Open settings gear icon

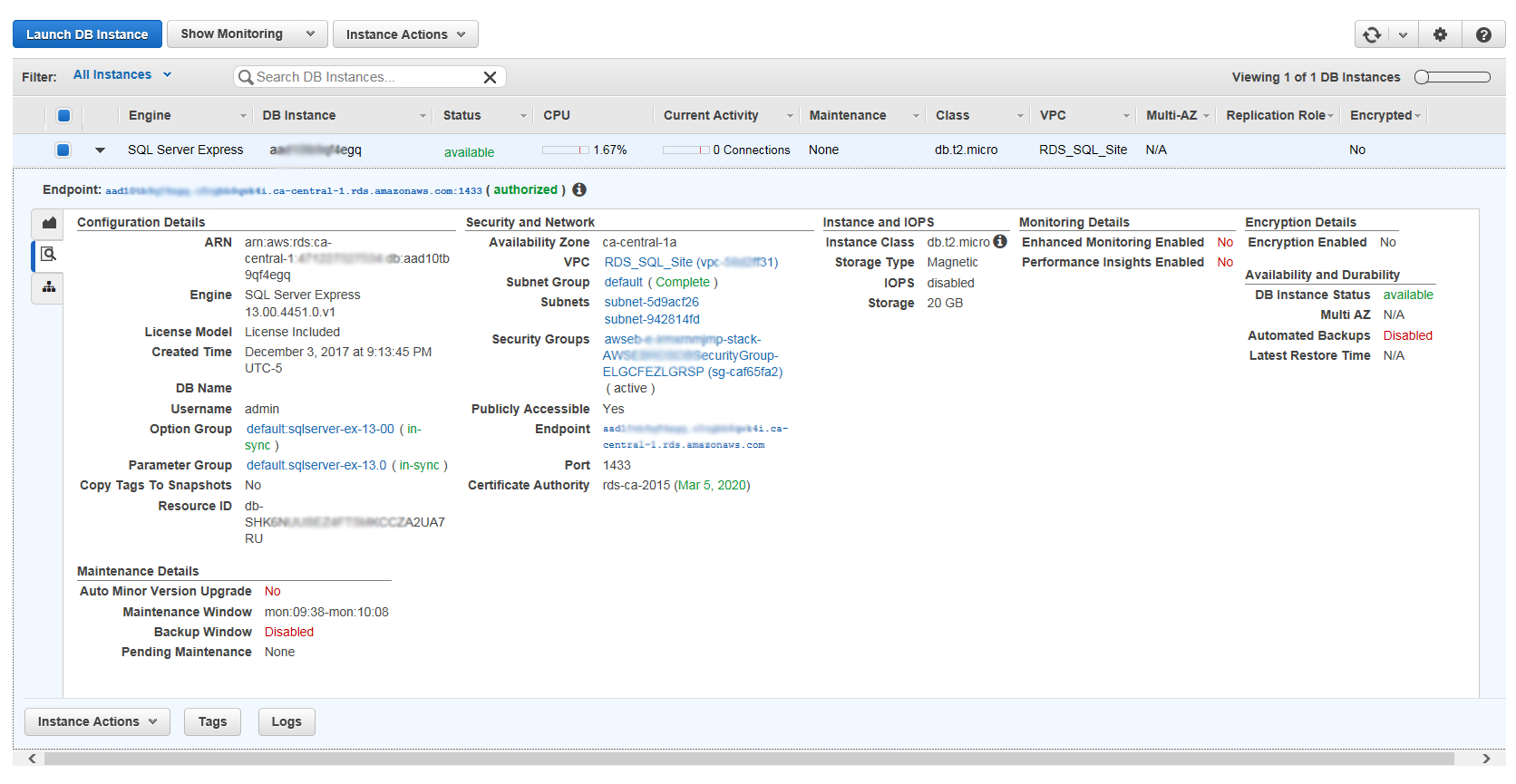1440,34
